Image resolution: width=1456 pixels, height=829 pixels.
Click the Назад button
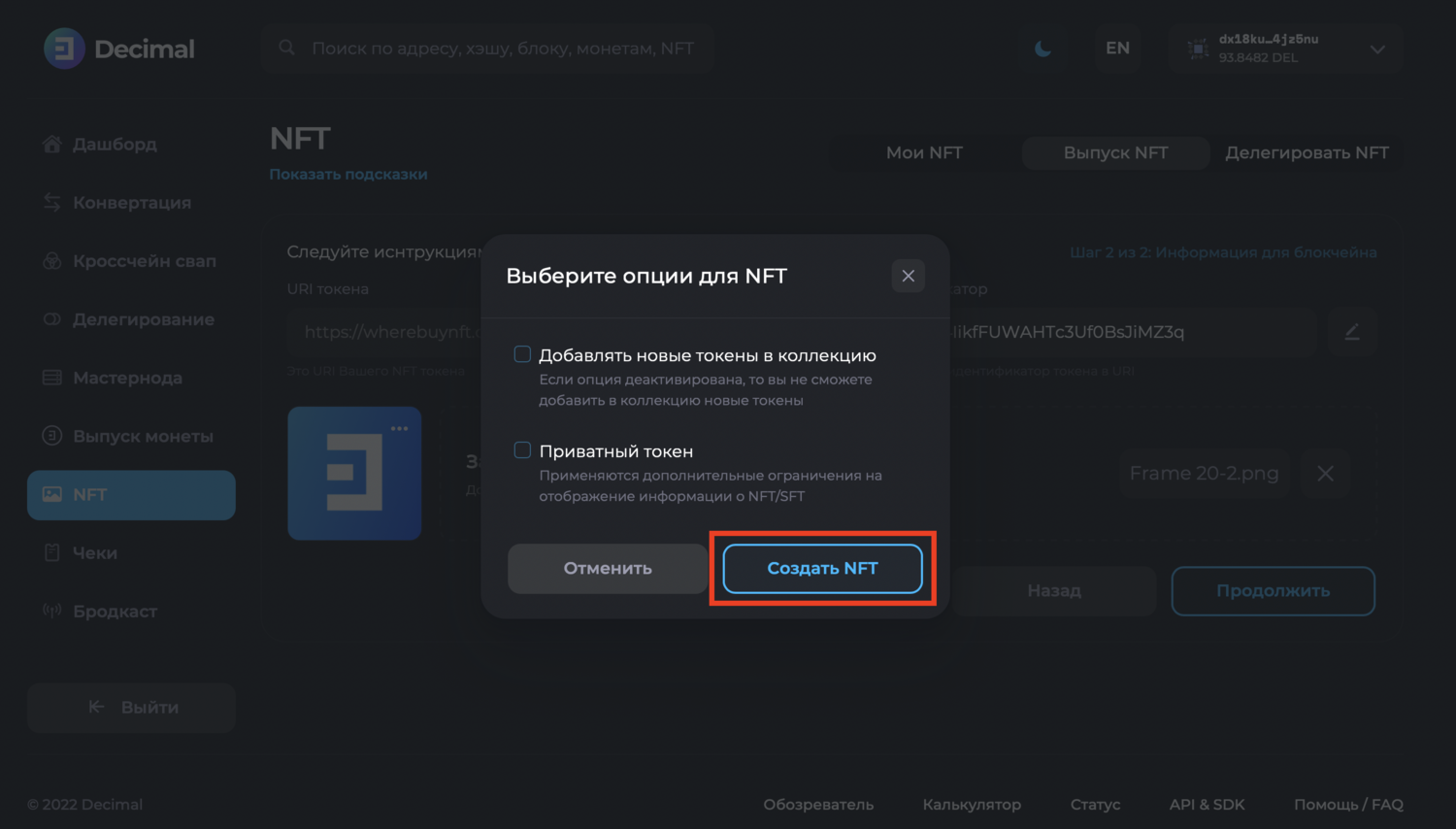[1054, 591]
